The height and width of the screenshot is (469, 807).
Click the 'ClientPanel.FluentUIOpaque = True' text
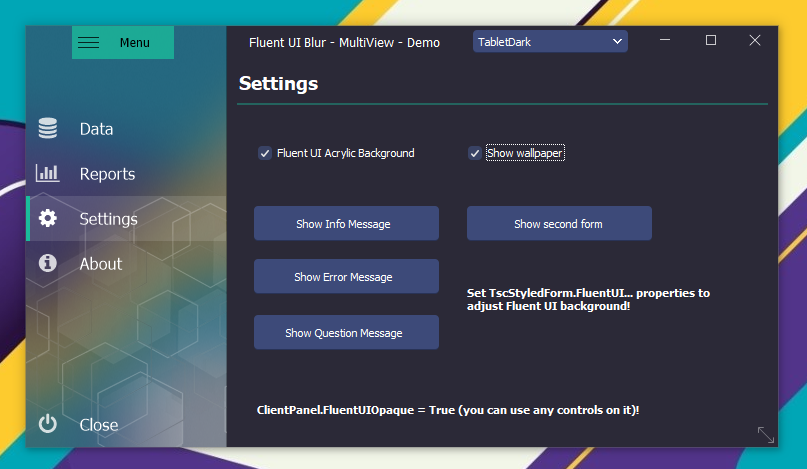[x=448, y=410]
